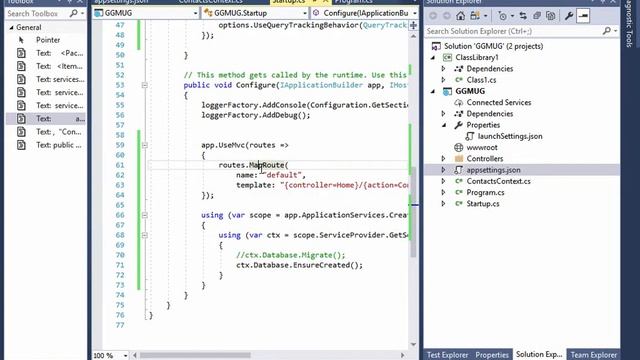This screenshot has height=360, width=640.
Task: Expand the appsettings.json node
Action: (x=443, y=170)
